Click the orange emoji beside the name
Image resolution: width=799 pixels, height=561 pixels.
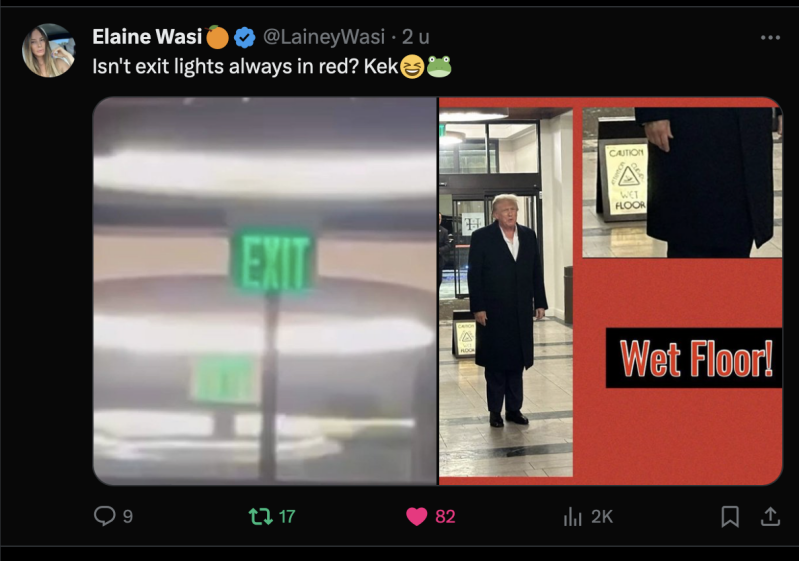click(x=218, y=37)
